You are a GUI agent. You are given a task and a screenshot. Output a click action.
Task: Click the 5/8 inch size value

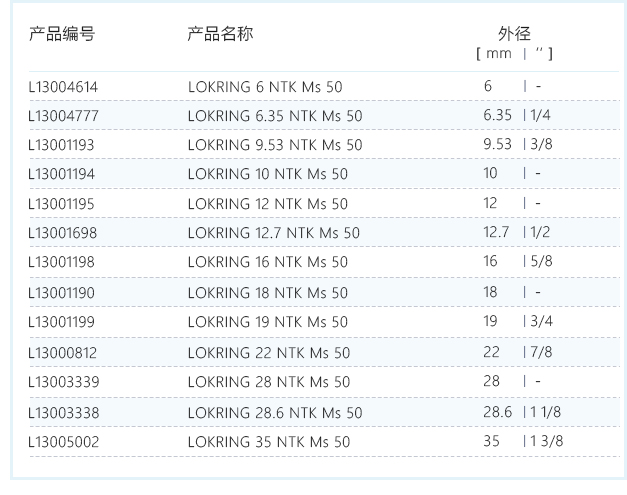541,261
